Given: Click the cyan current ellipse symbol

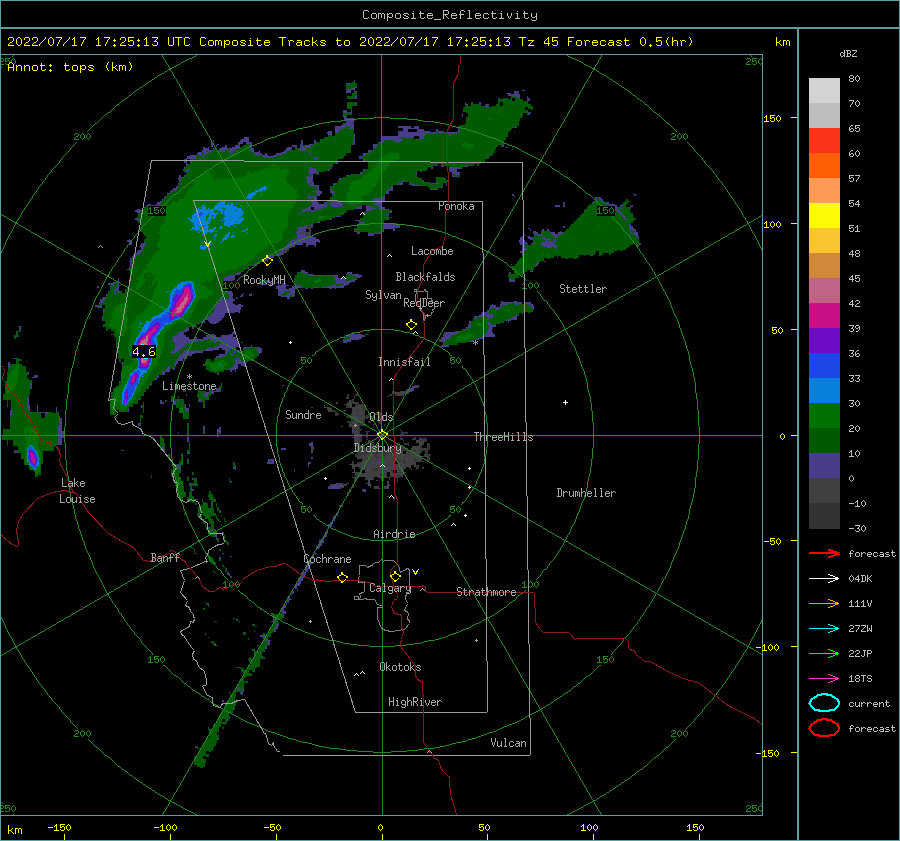Looking at the screenshot, I should [824, 703].
